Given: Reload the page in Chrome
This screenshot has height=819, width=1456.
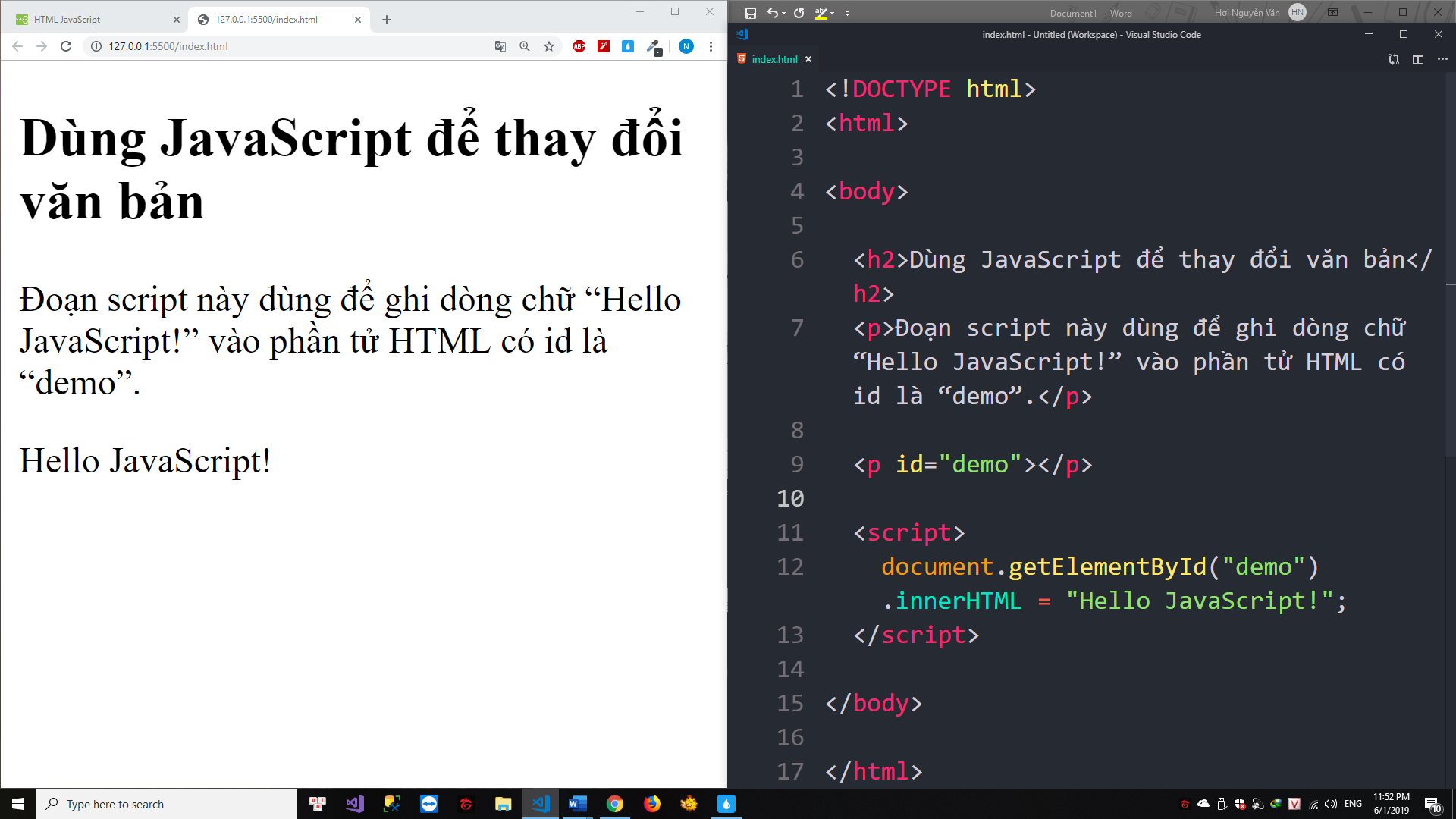Looking at the screenshot, I should (x=66, y=46).
